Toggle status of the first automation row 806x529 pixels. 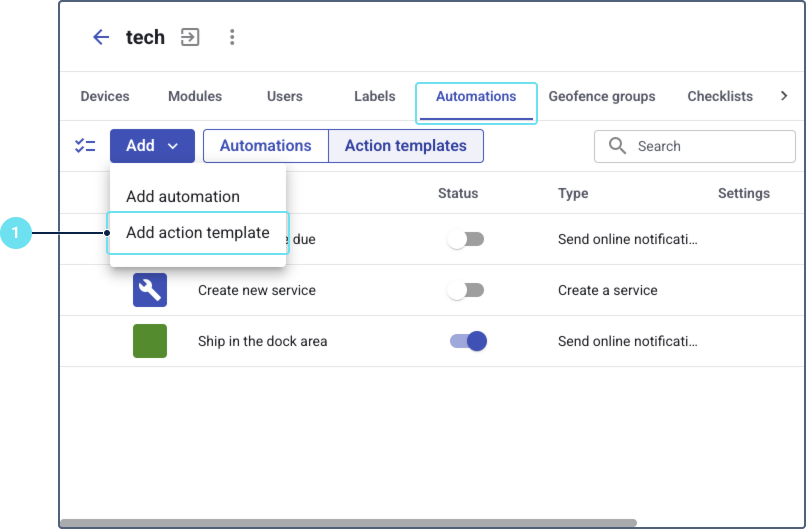click(x=465, y=240)
